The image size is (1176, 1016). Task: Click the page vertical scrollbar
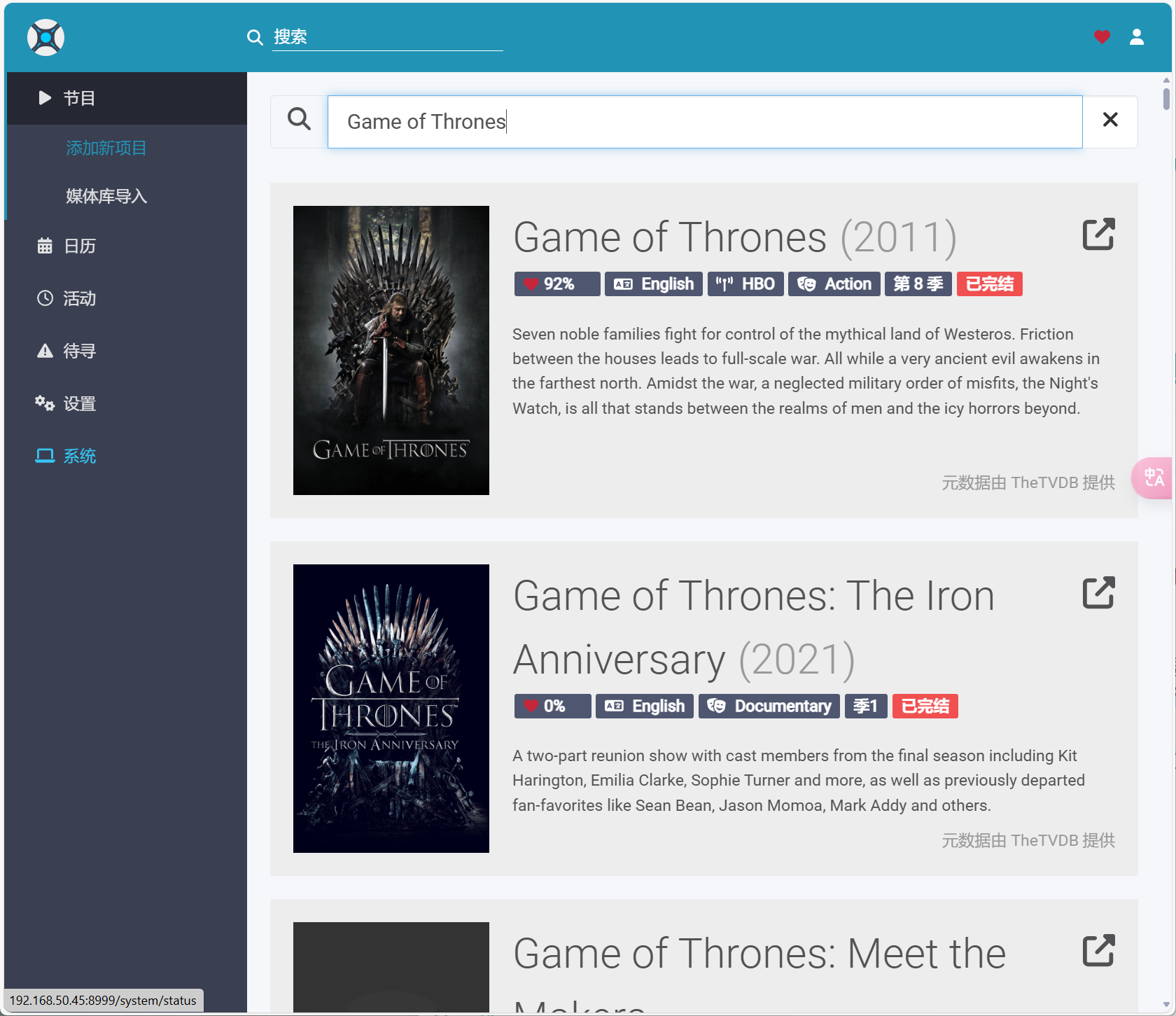pos(1166,98)
